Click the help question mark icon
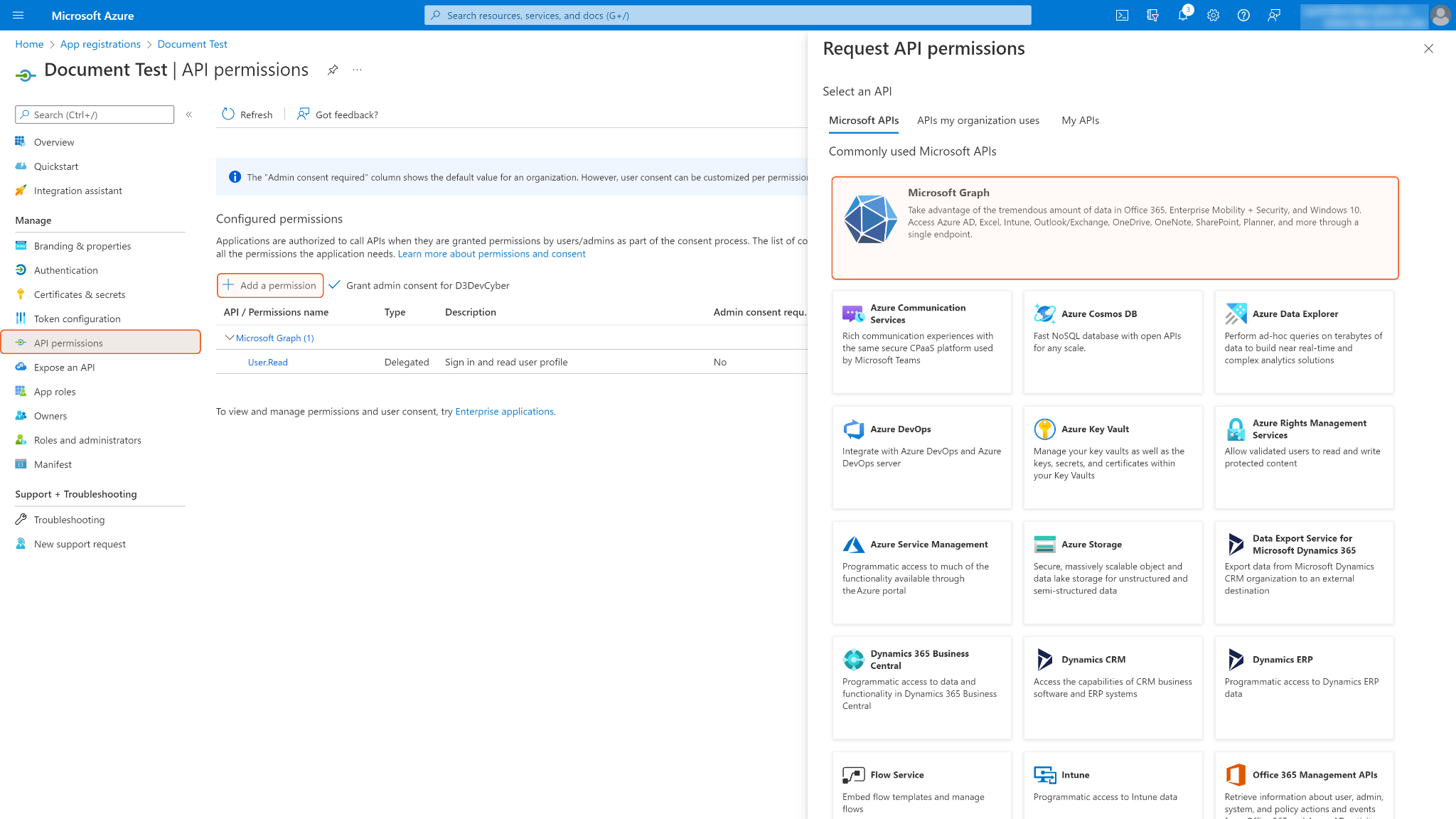The image size is (1456, 819). [x=1243, y=15]
